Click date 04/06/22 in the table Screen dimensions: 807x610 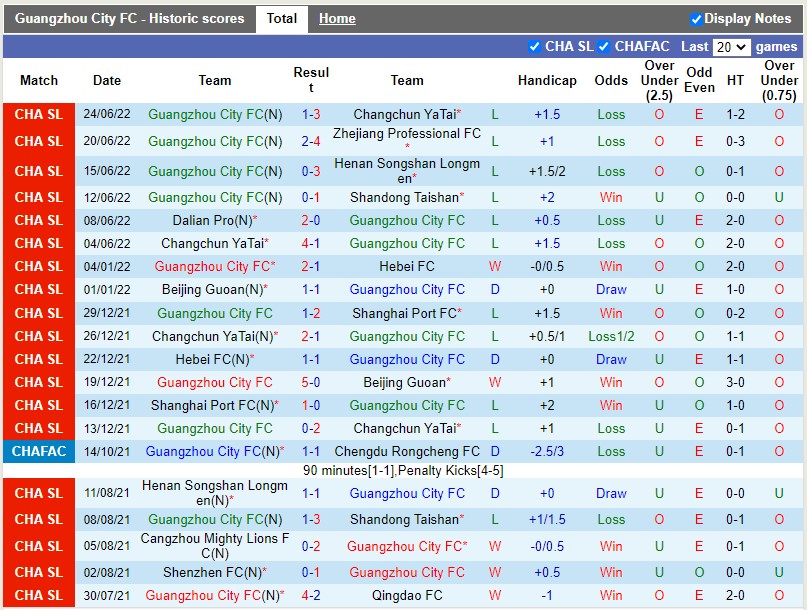tap(107, 243)
